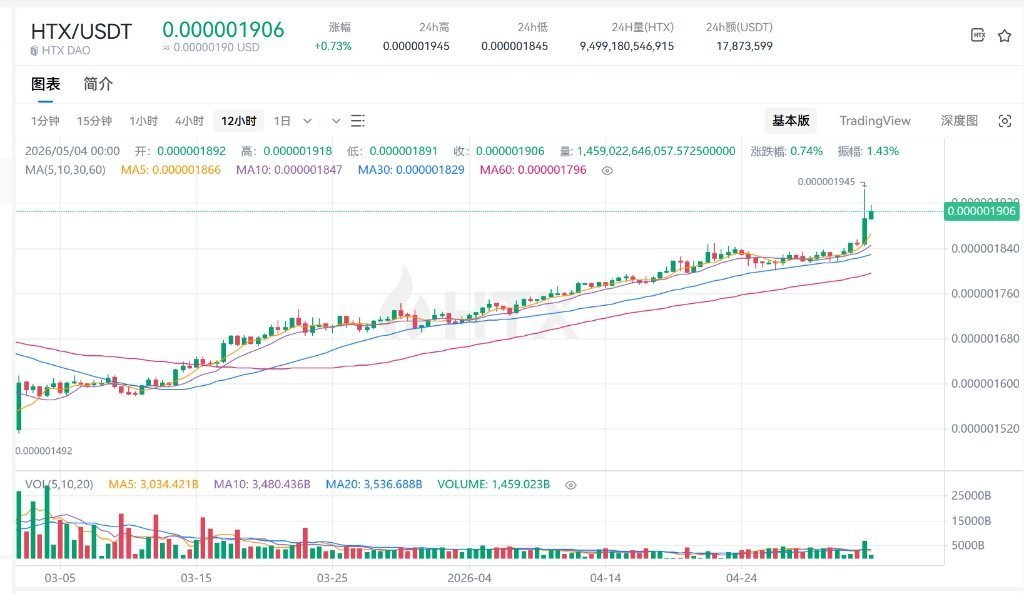Select the 15分钟 interval
The height and width of the screenshot is (594, 1024).
click(94, 121)
